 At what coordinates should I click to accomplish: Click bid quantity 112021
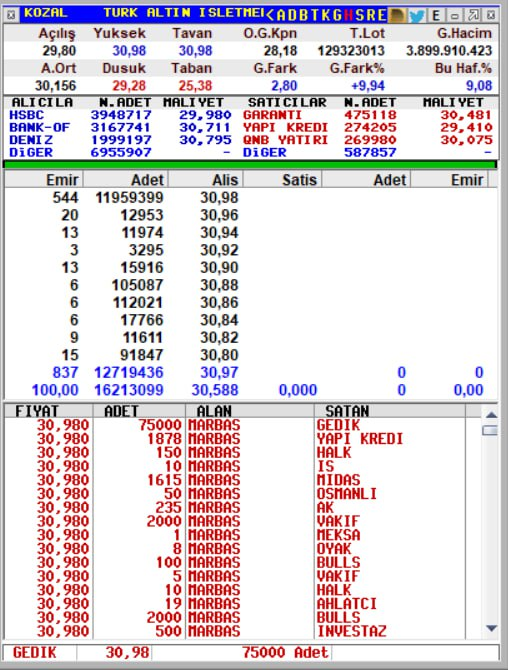[138, 303]
